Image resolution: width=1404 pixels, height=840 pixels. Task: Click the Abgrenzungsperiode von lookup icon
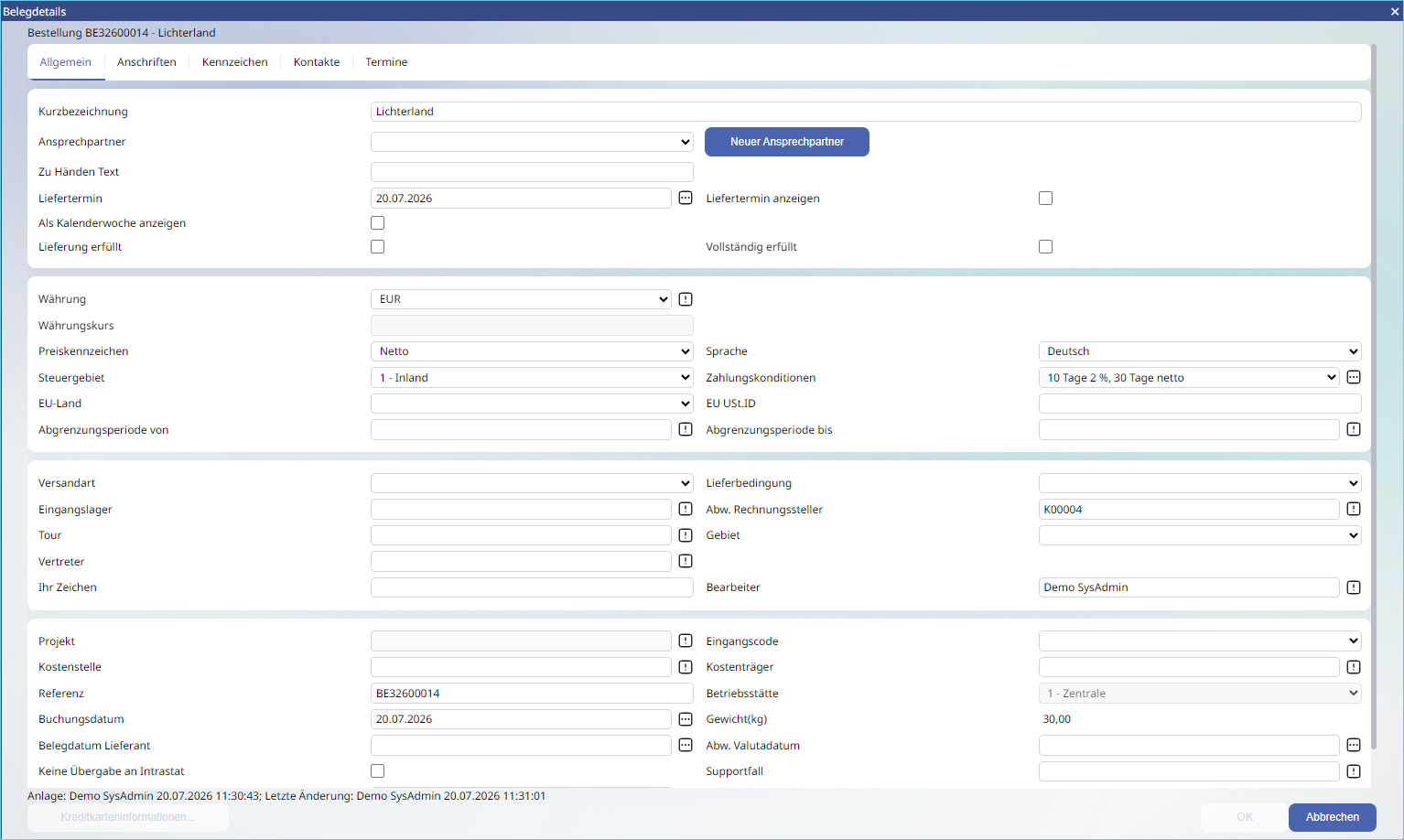point(686,429)
